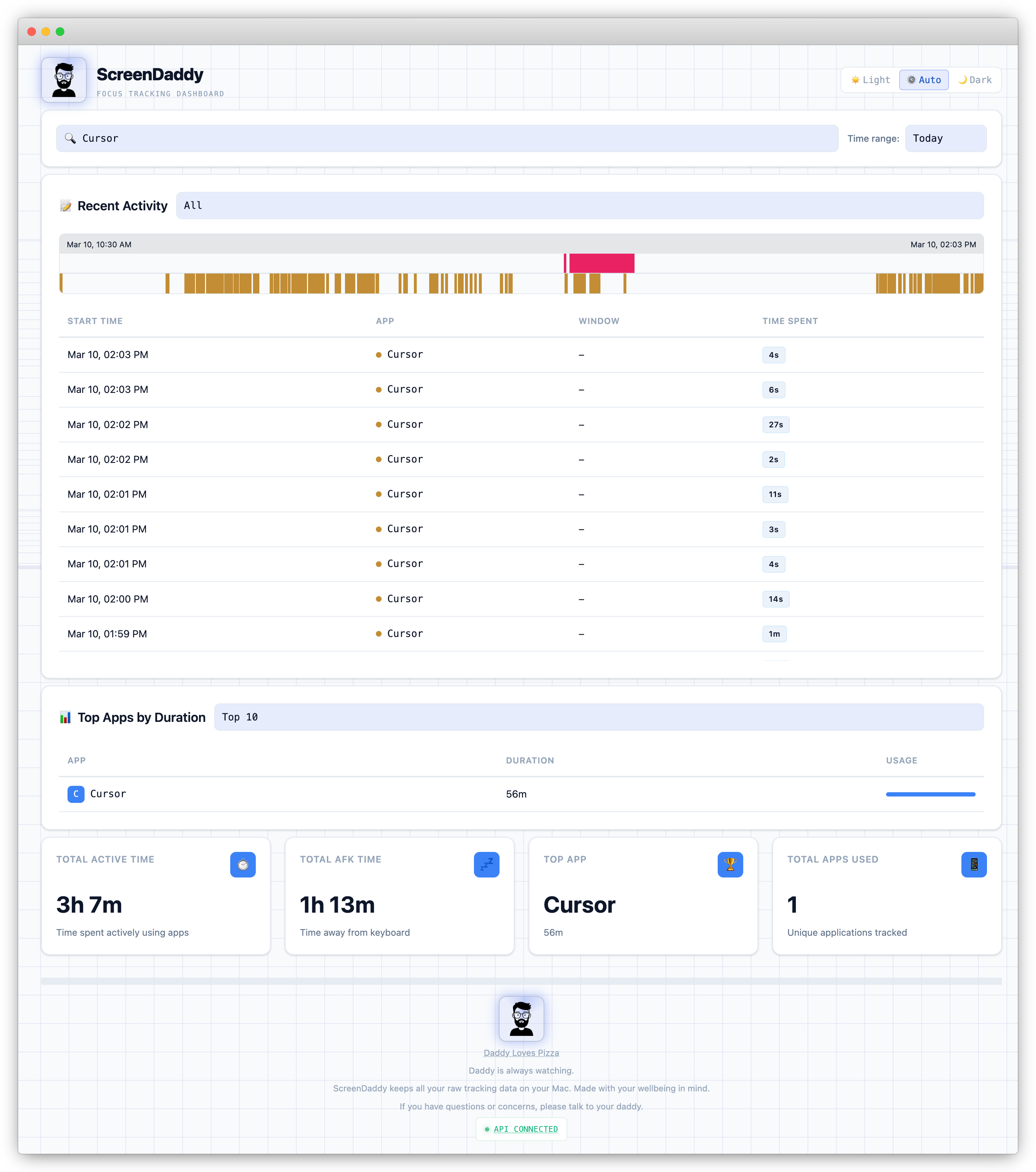Click the START TIME column header
Screen dimensions: 1036x1172
pos(95,321)
